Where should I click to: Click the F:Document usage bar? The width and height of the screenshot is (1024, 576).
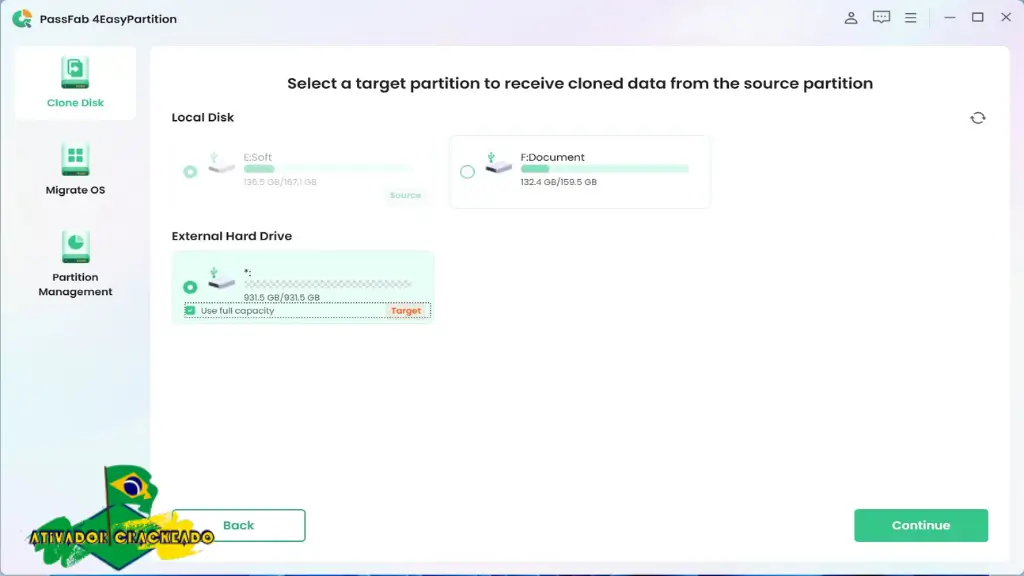pyautogui.click(x=604, y=169)
